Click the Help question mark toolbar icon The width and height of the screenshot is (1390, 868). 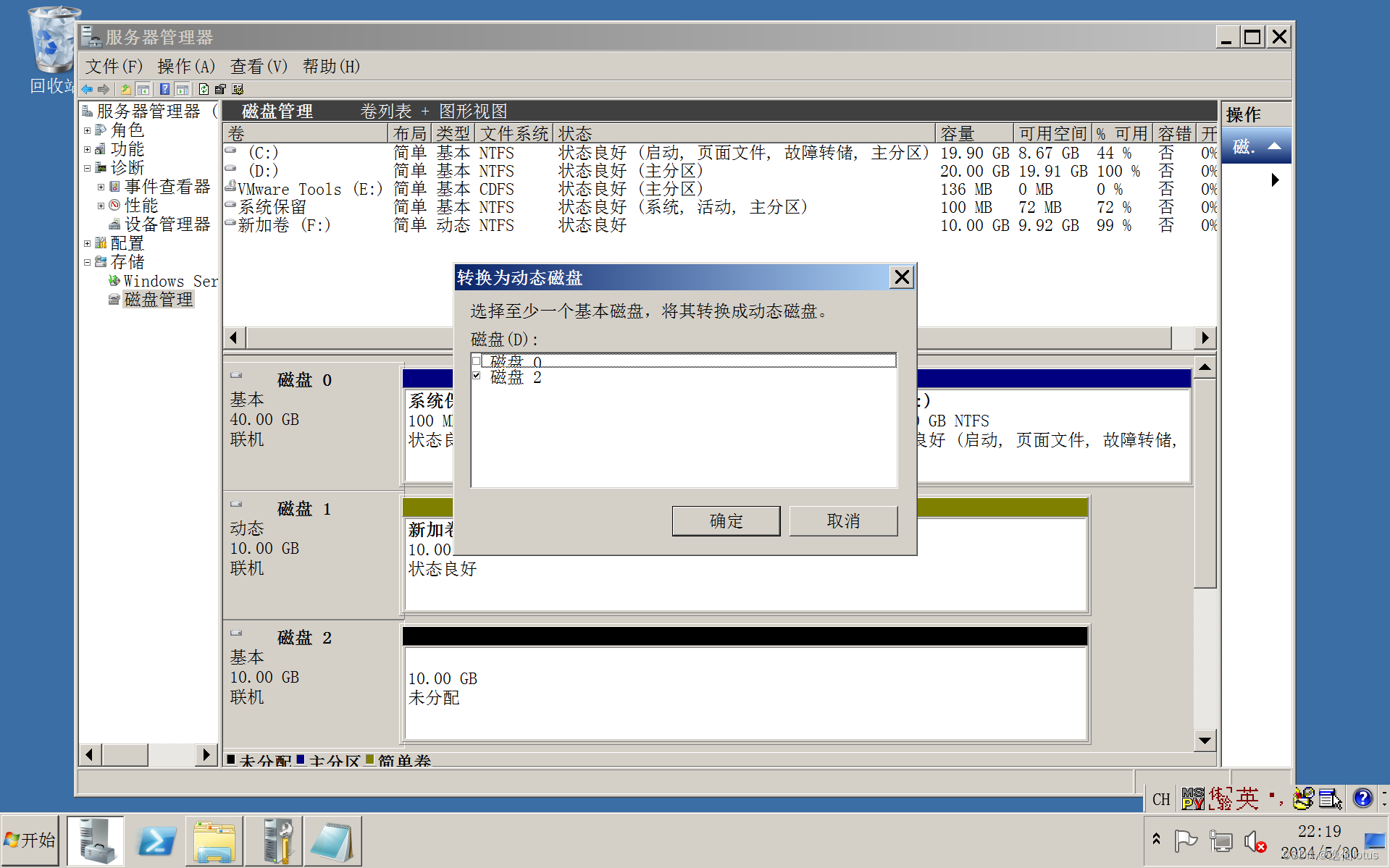pos(164,88)
